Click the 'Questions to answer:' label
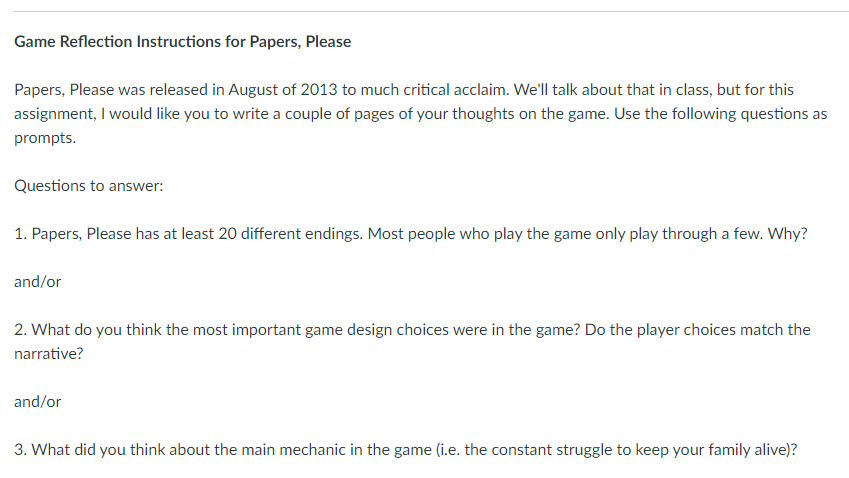Viewport: 849px width, 478px height. click(x=81, y=186)
